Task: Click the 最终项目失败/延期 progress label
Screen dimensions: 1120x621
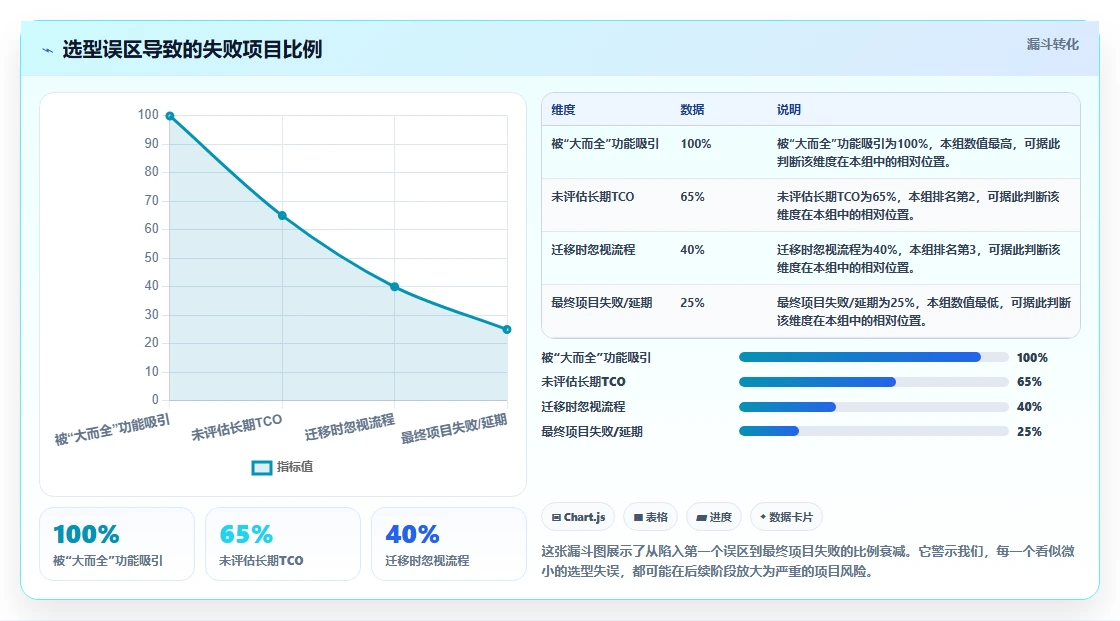Action: [x=591, y=432]
